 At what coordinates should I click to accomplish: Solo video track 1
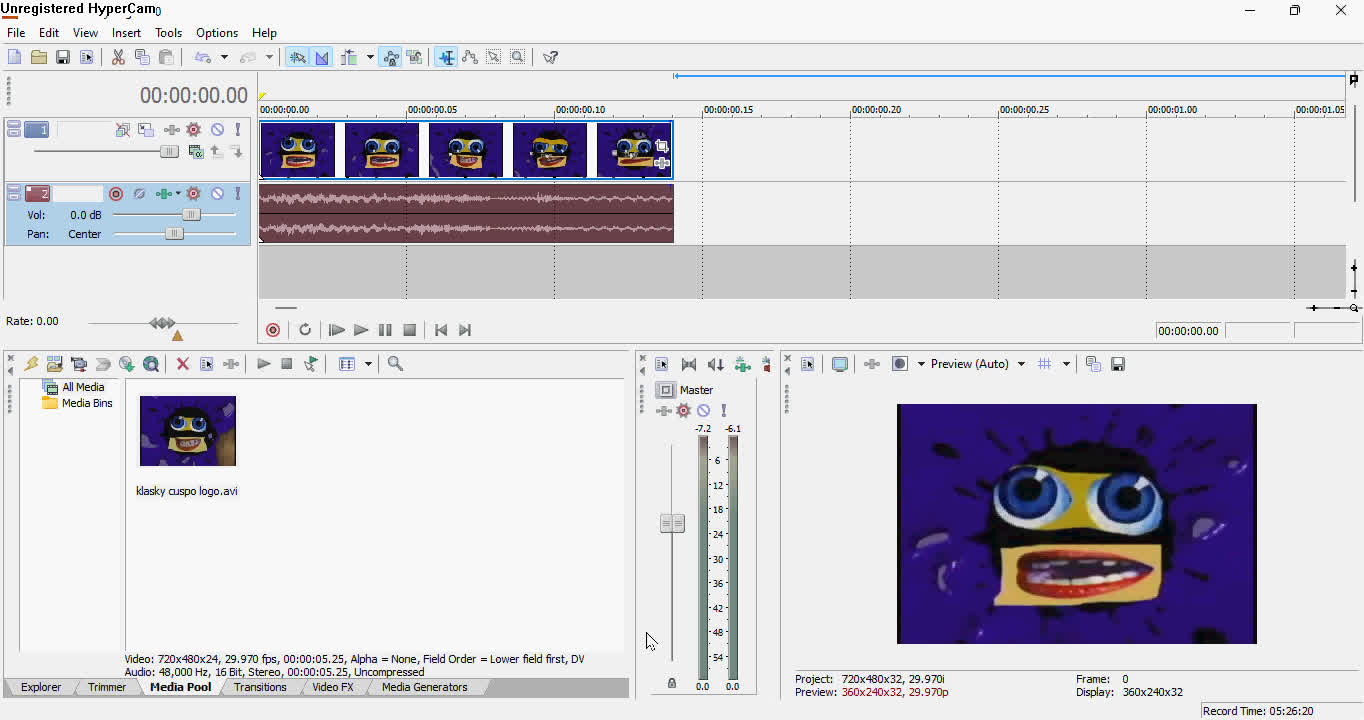tap(237, 130)
